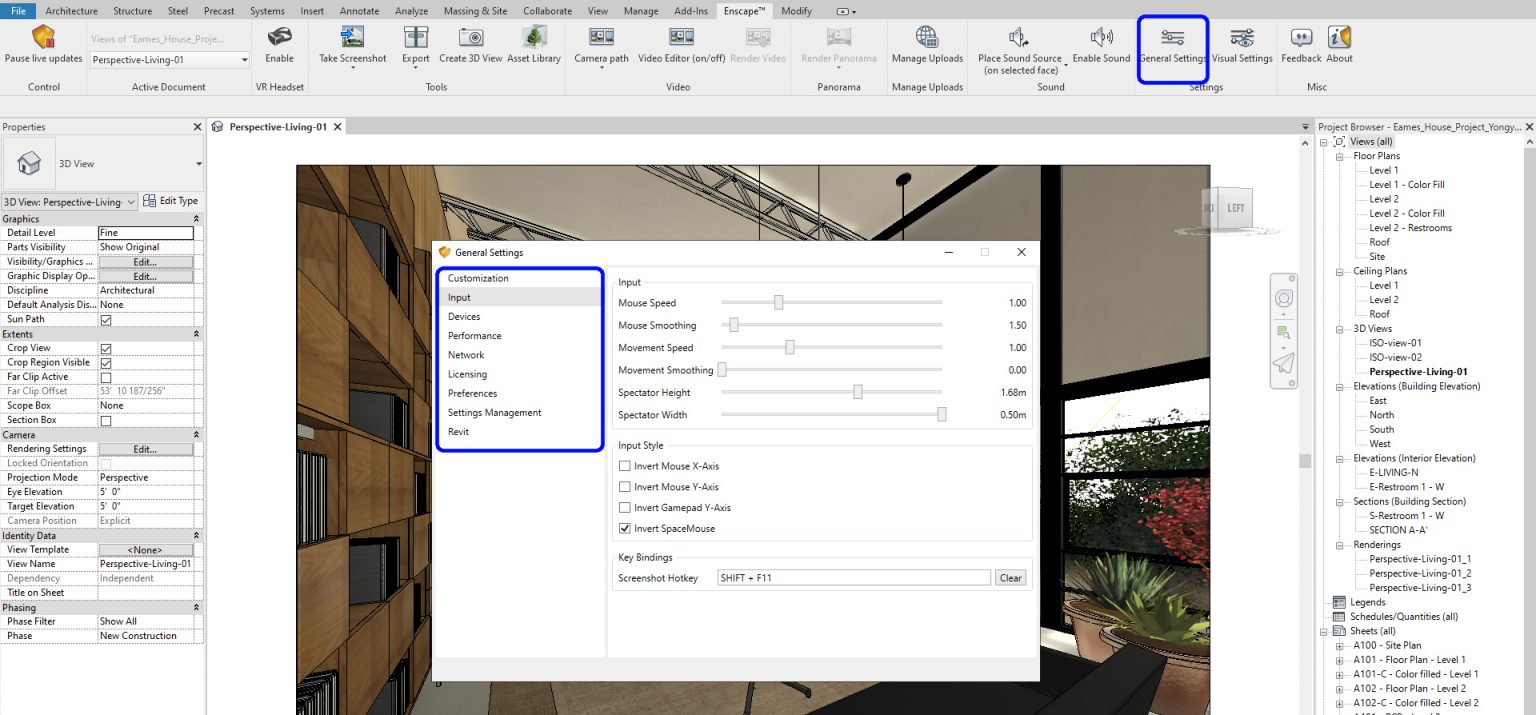
Task: Click the Create 3D View icon
Action: (470, 38)
